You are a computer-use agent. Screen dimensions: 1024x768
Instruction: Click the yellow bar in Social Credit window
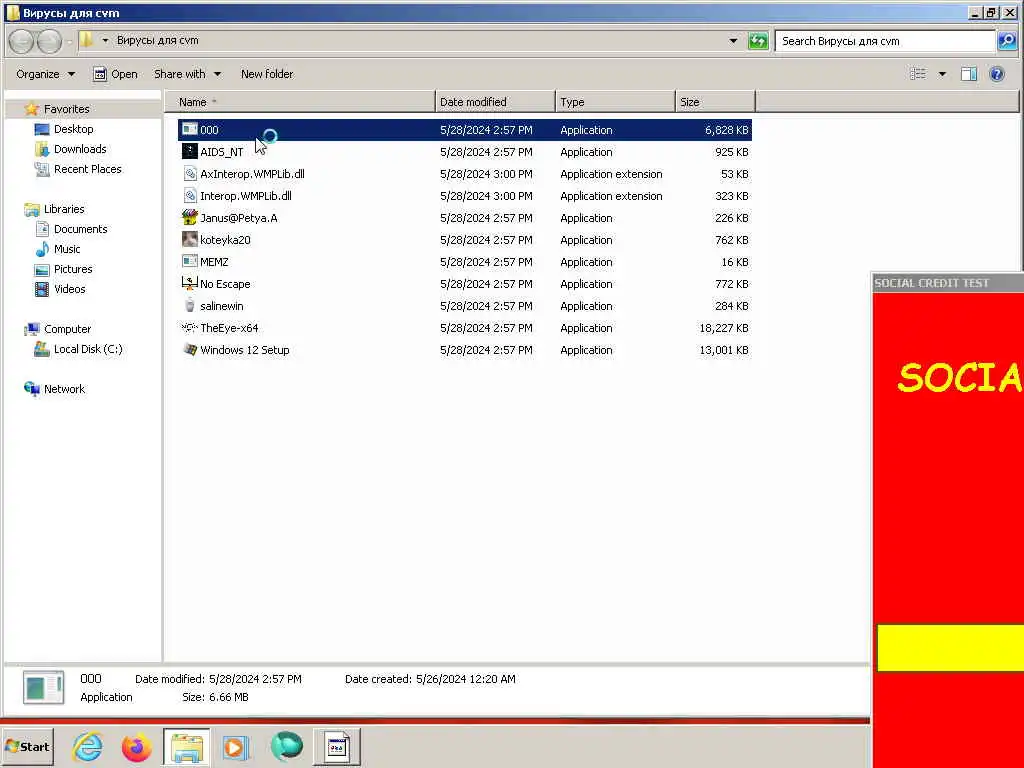coord(950,648)
